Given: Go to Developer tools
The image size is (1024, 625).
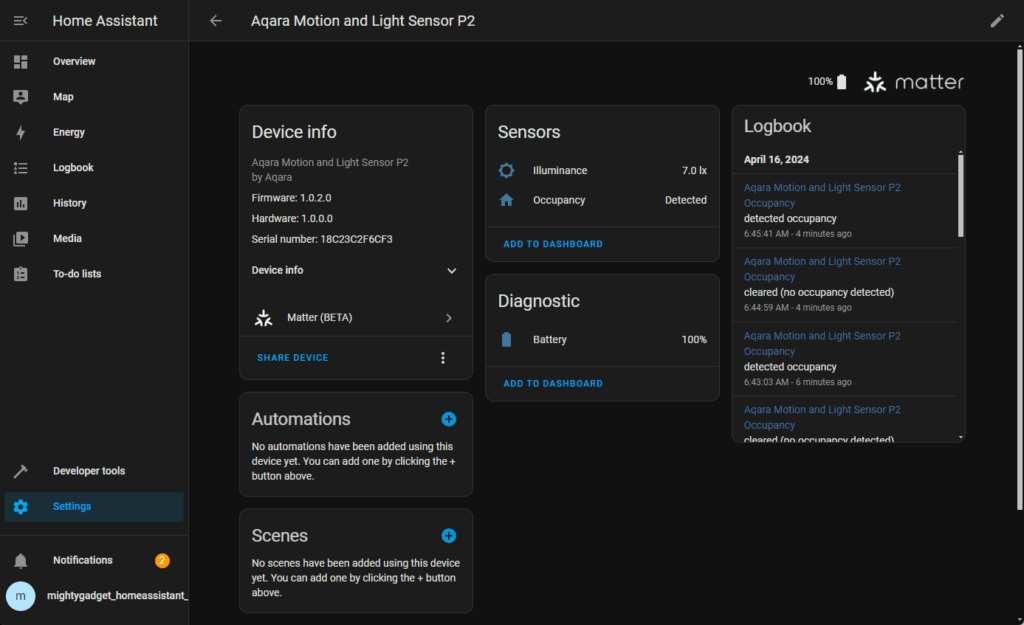Looking at the screenshot, I should (88, 471).
